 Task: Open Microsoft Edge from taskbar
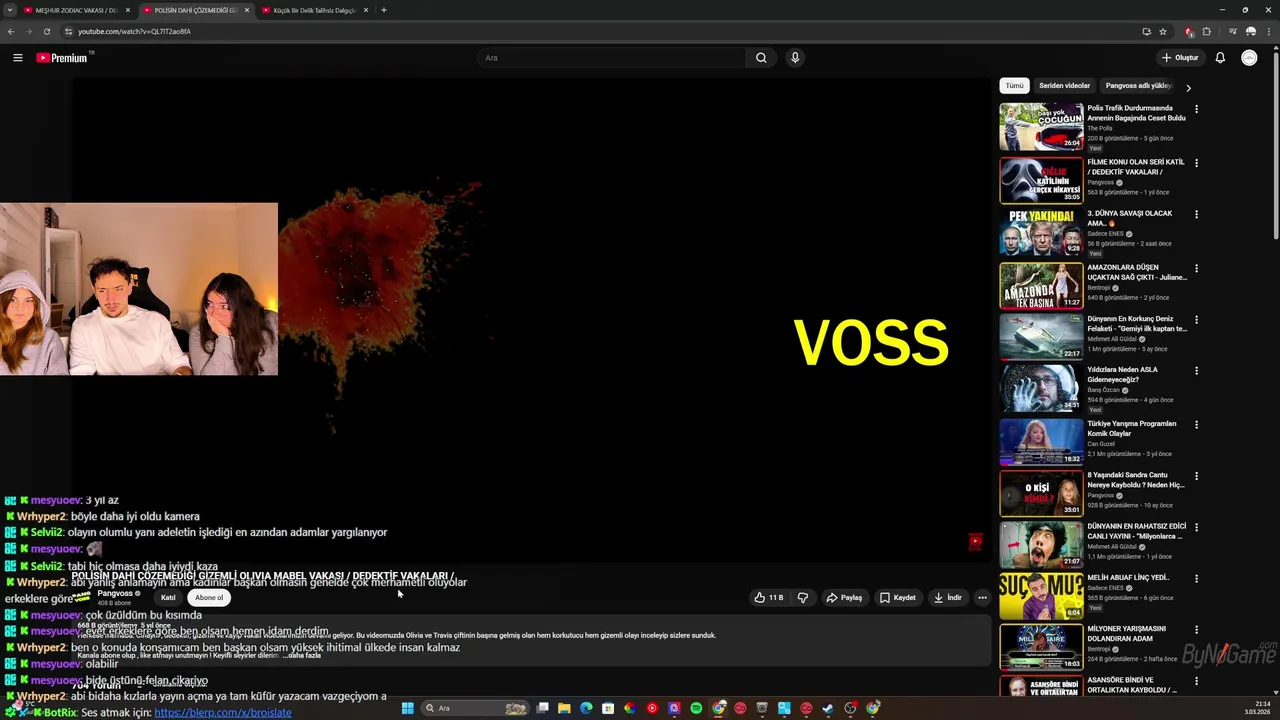586,708
